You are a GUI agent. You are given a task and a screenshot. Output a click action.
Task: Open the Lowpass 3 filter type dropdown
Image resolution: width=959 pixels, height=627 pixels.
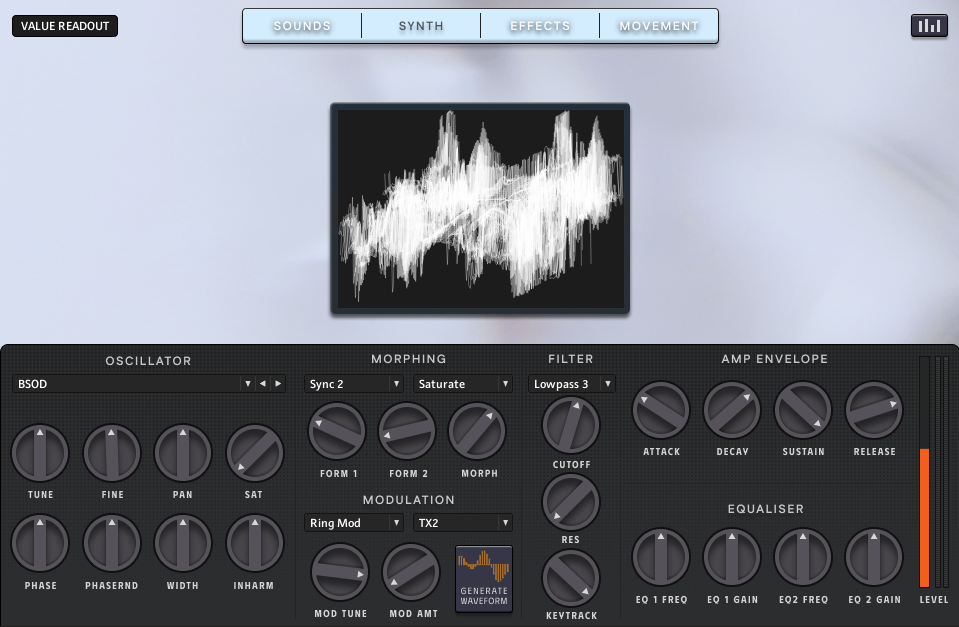click(572, 384)
